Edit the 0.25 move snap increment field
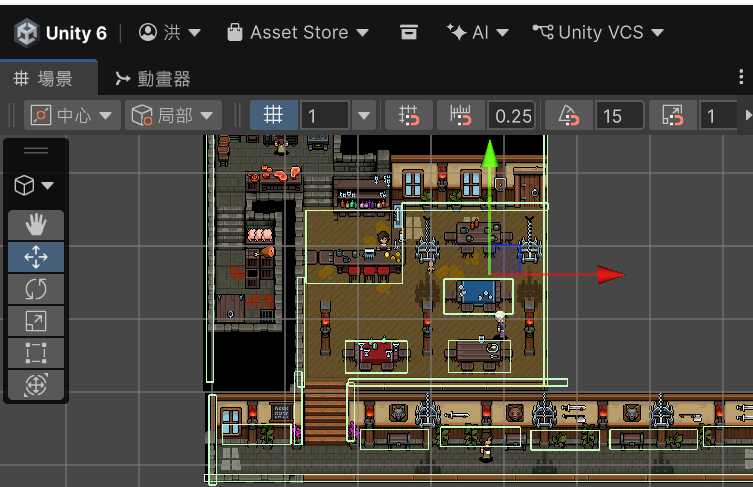This screenshot has height=487, width=753. (x=512, y=116)
